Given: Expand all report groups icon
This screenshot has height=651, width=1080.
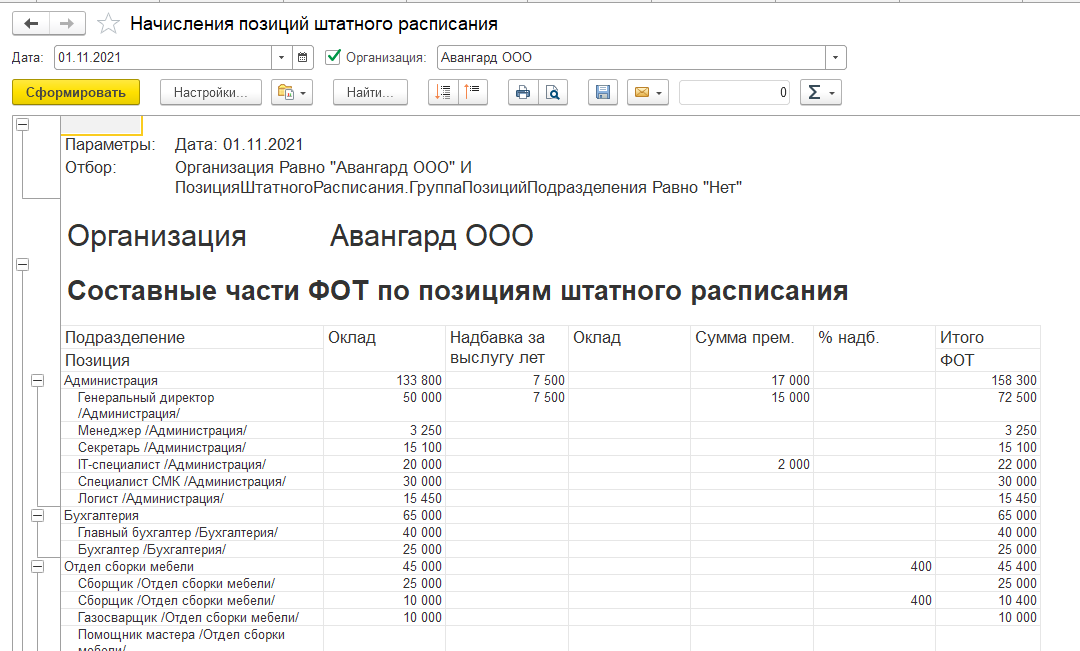Looking at the screenshot, I should pos(443,93).
